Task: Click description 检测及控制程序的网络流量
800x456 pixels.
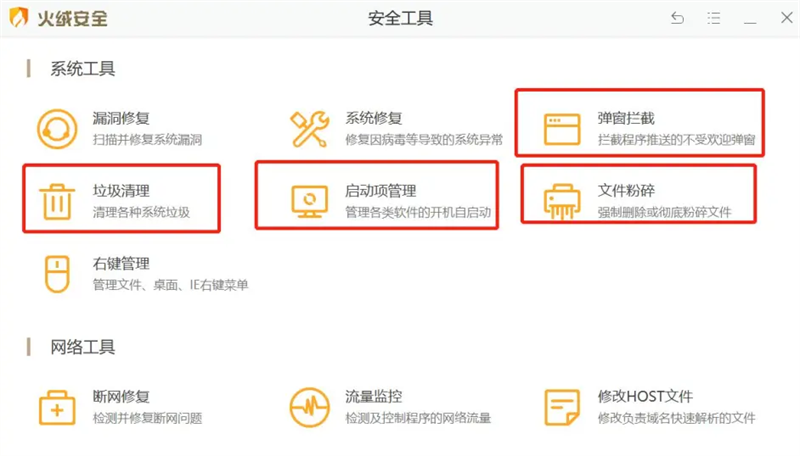Action: 418,418
